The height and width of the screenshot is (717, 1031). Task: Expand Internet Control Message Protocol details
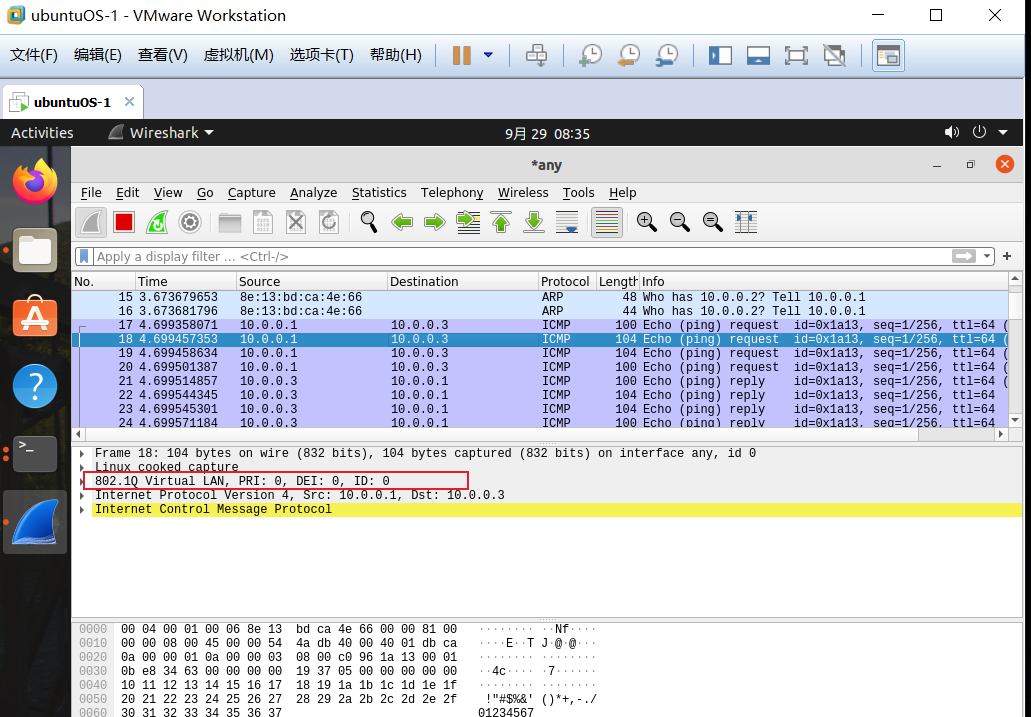(82, 510)
